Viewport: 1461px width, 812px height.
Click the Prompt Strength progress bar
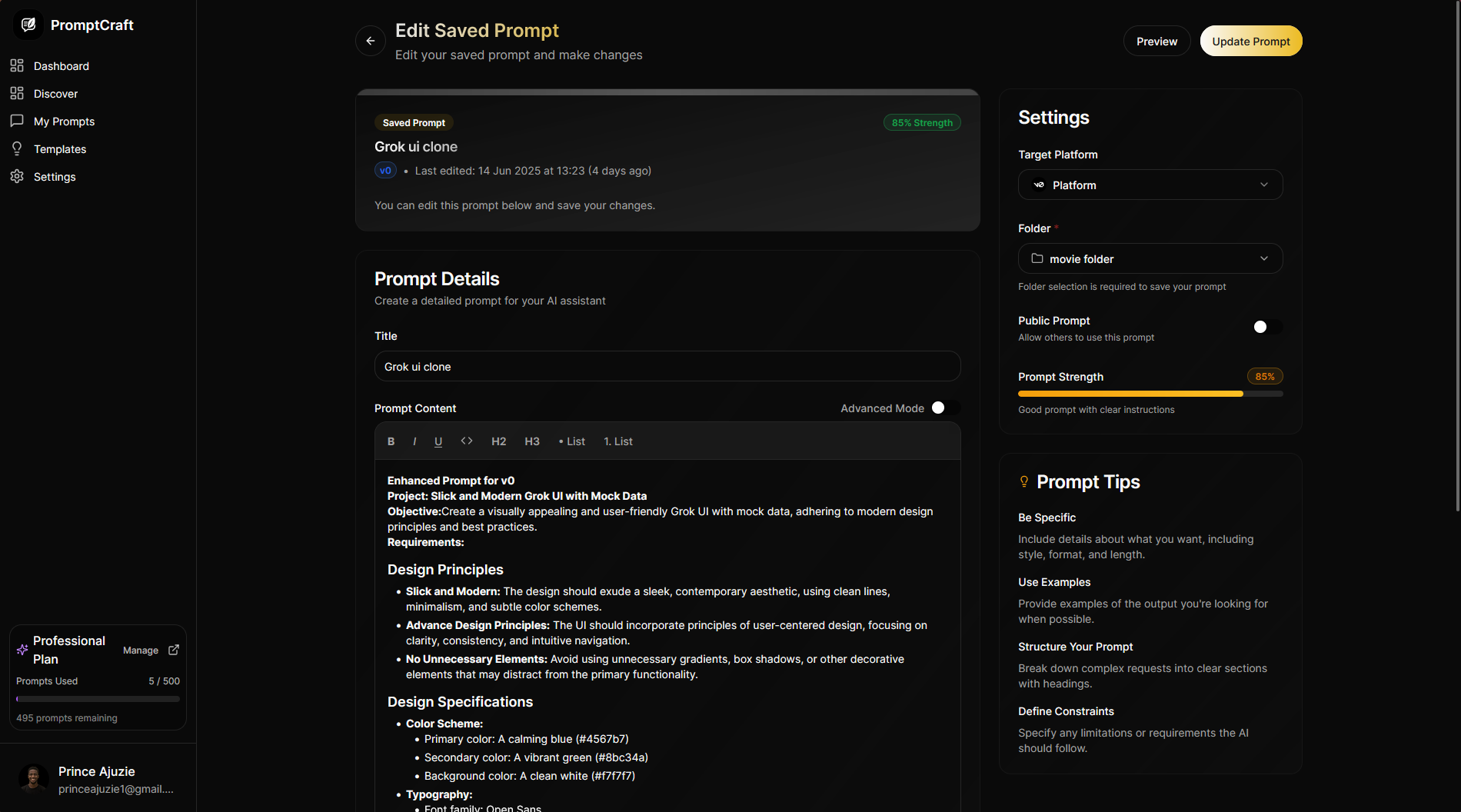(1150, 394)
